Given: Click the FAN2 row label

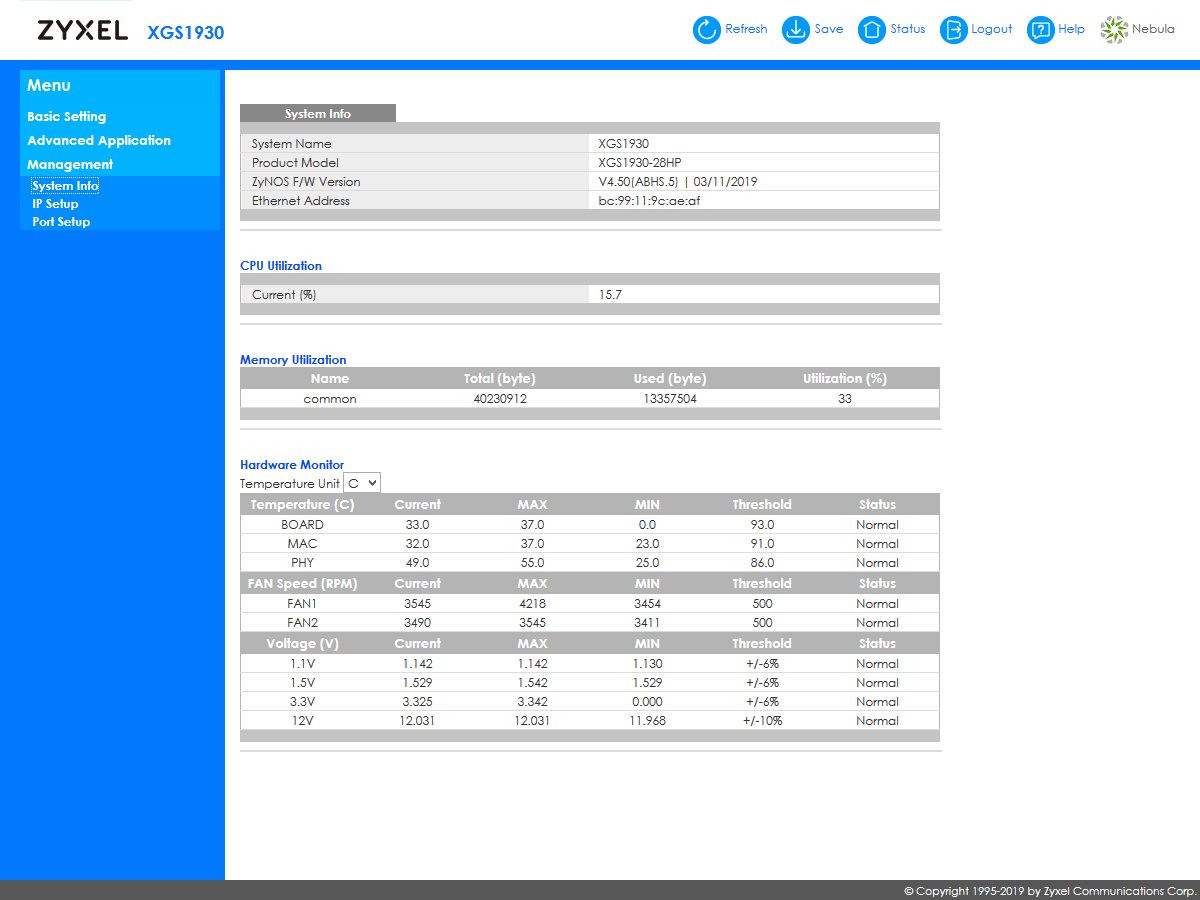Looking at the screenshot, I should 302,623.
